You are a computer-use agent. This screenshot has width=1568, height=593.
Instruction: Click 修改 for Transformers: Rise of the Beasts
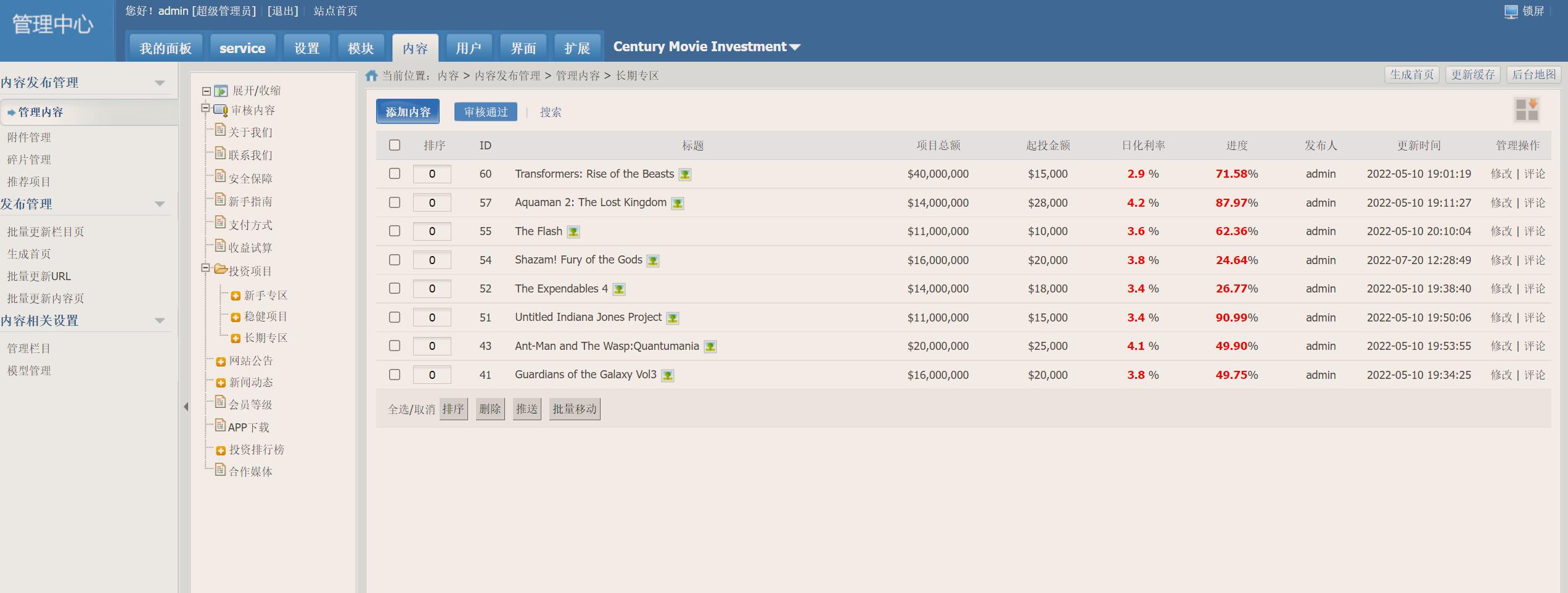pos(1501,174)
